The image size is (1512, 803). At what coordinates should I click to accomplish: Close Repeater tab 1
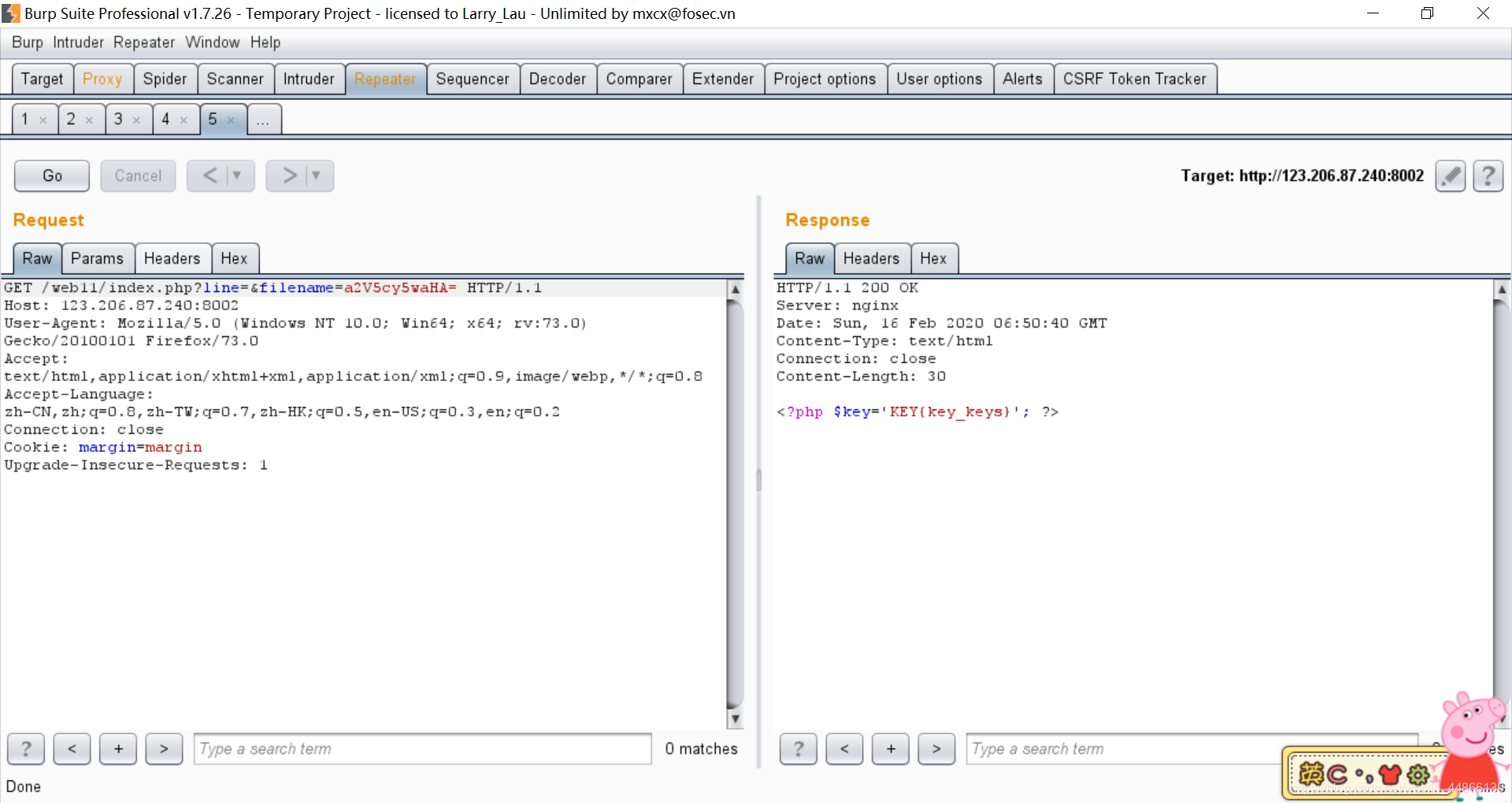click(43, 120)
